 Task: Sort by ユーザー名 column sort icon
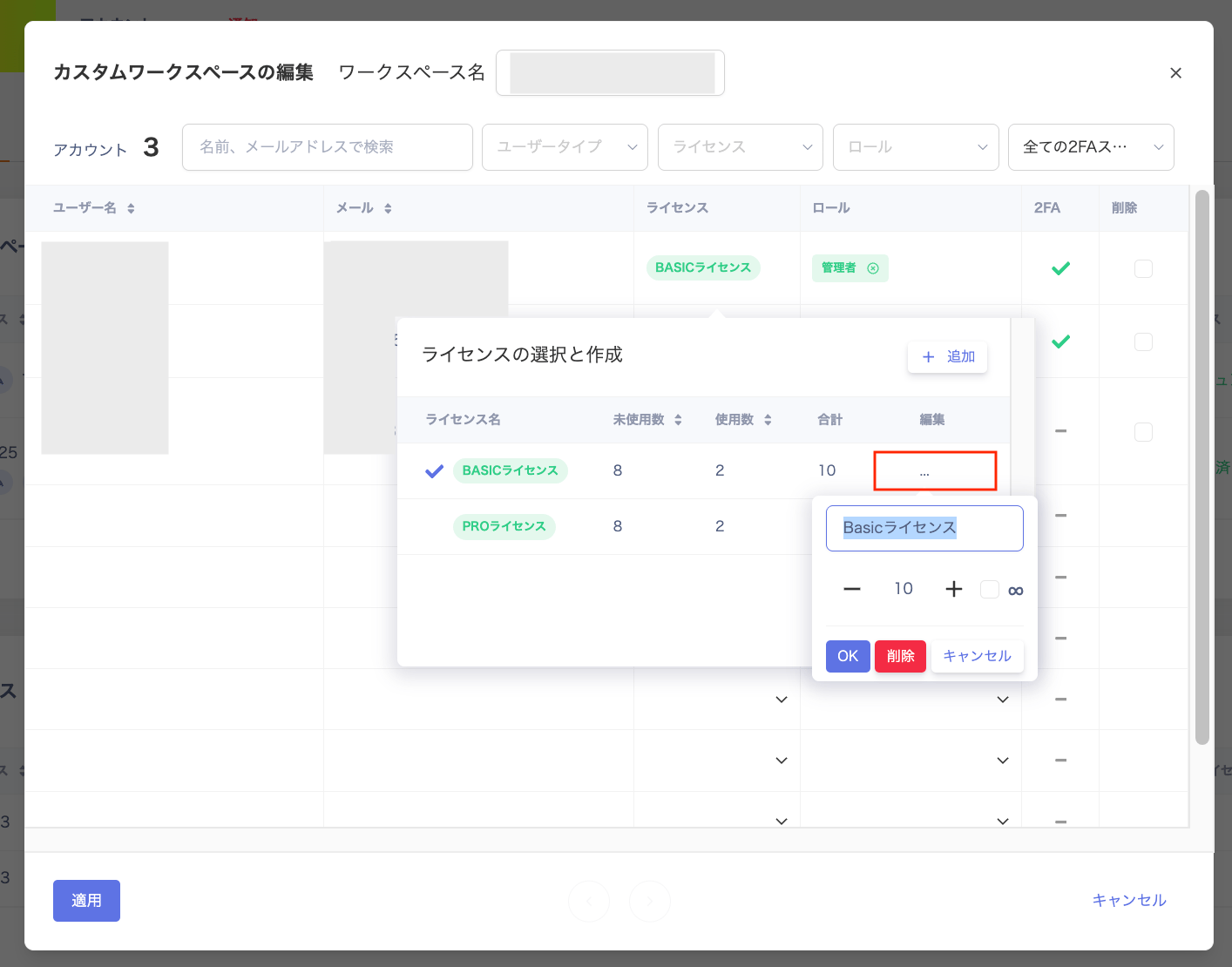[131, 208]
